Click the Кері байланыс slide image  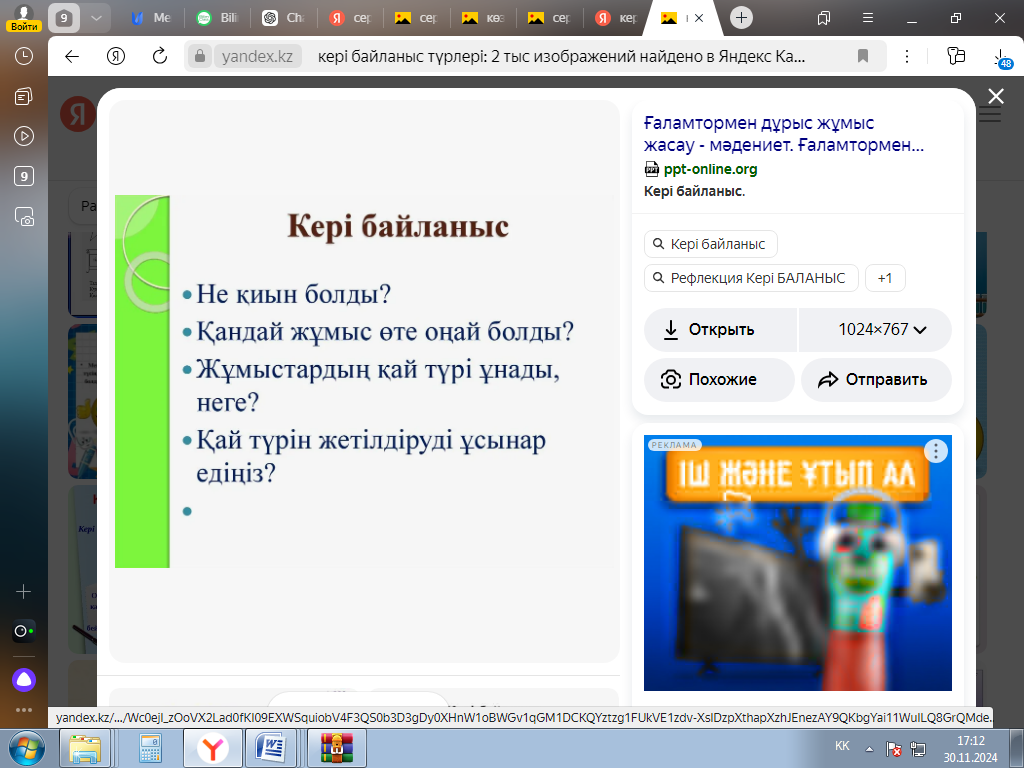pos(364,381)
